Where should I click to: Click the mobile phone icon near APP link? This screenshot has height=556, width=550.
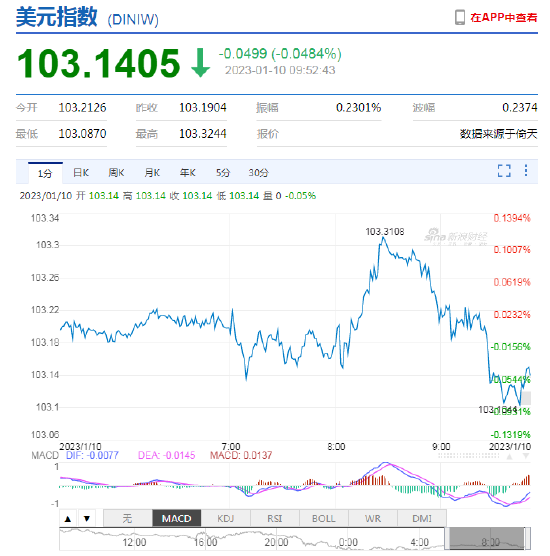coord(460,17)
